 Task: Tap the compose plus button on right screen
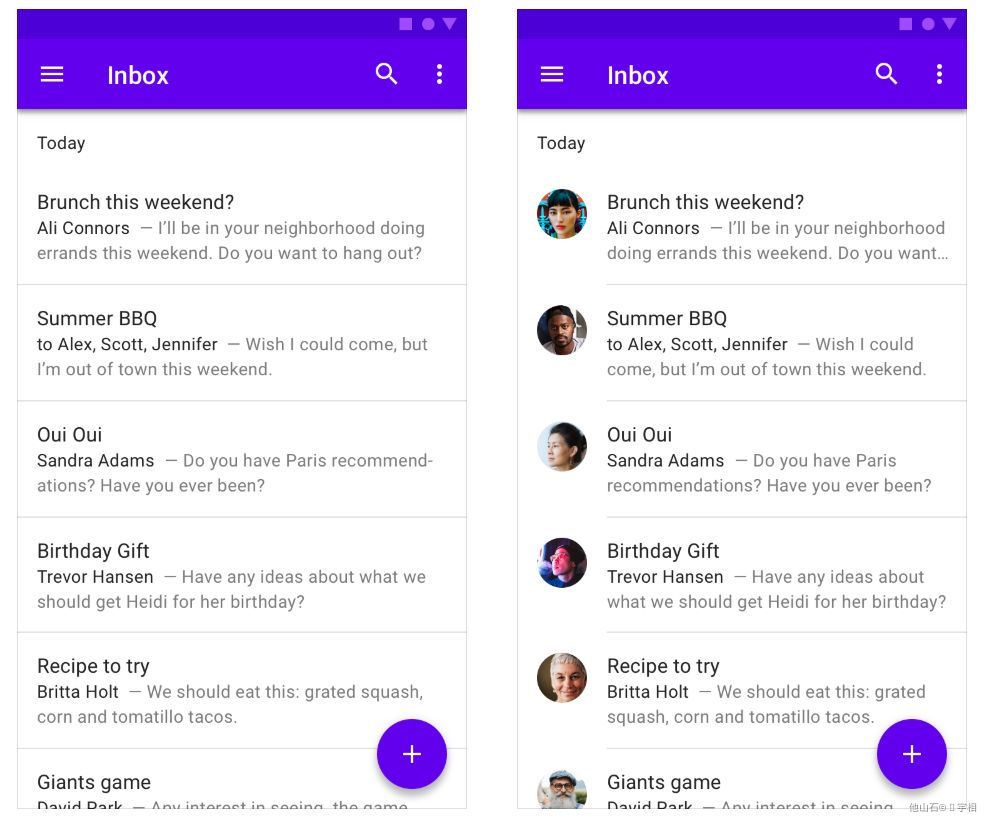[x=912, y=754]
